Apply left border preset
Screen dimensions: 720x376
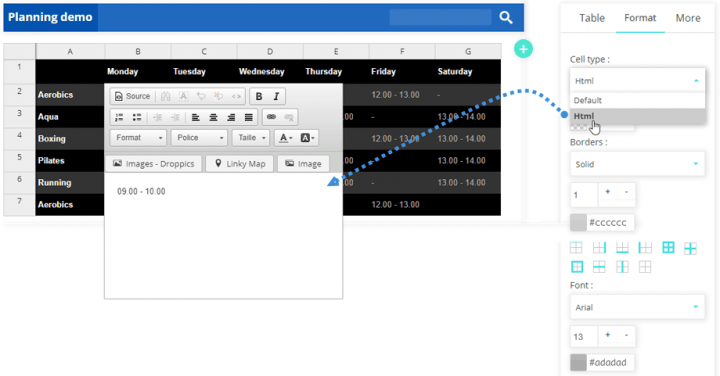(x=645, y=248)
